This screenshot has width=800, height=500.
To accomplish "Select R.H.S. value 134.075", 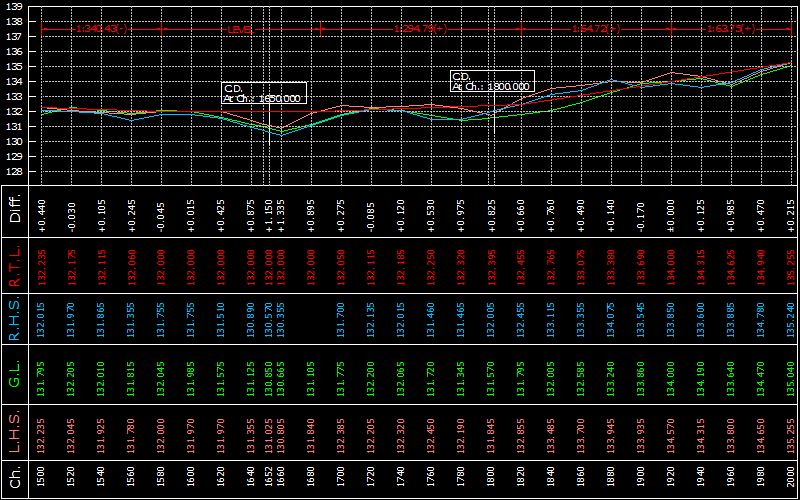I will tap(611, 319).
